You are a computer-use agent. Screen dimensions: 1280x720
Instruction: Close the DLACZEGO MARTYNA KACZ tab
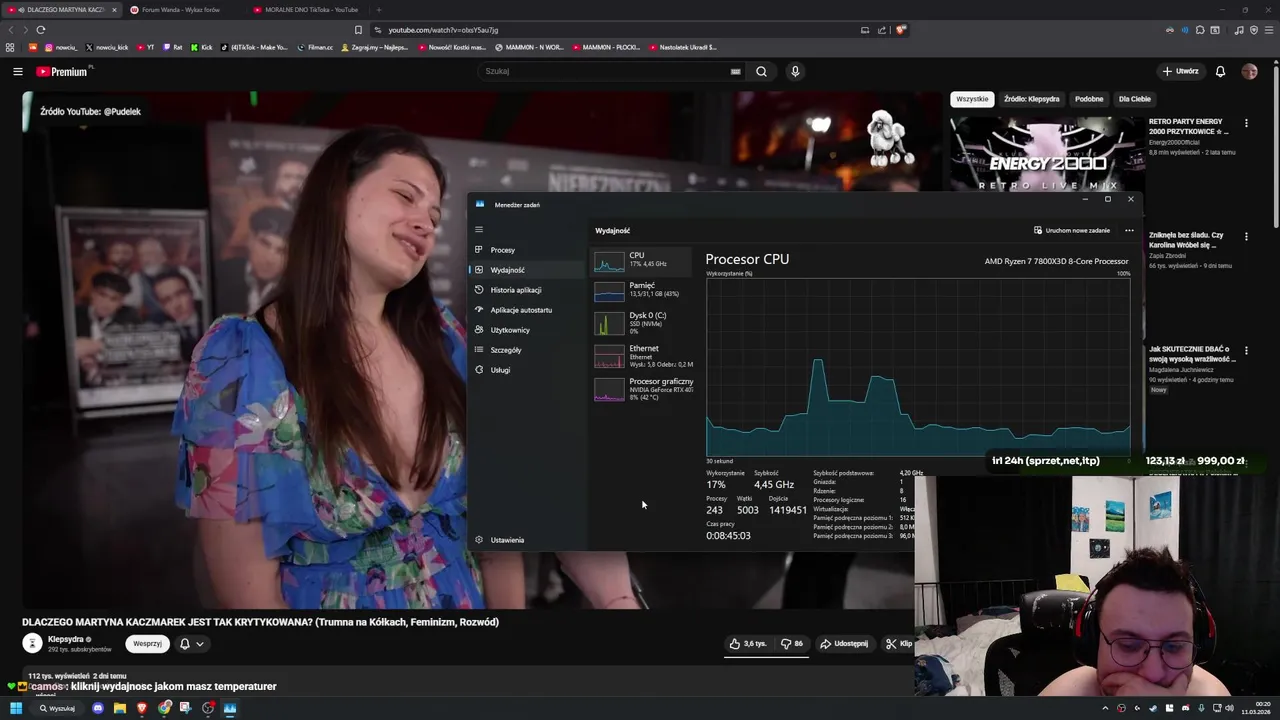coord(114,10)
